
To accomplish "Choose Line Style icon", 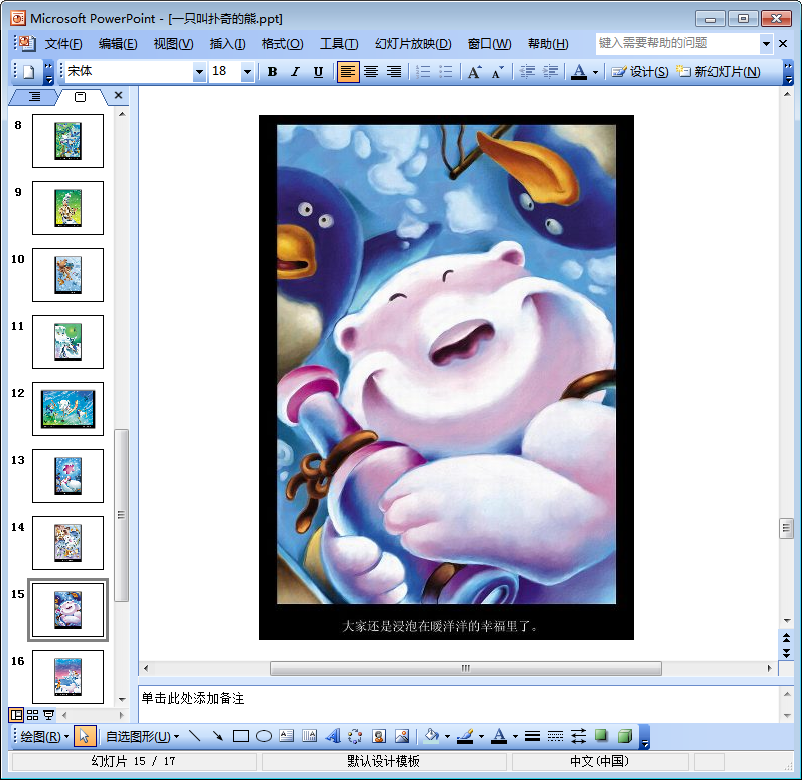I will coord(532,737).
